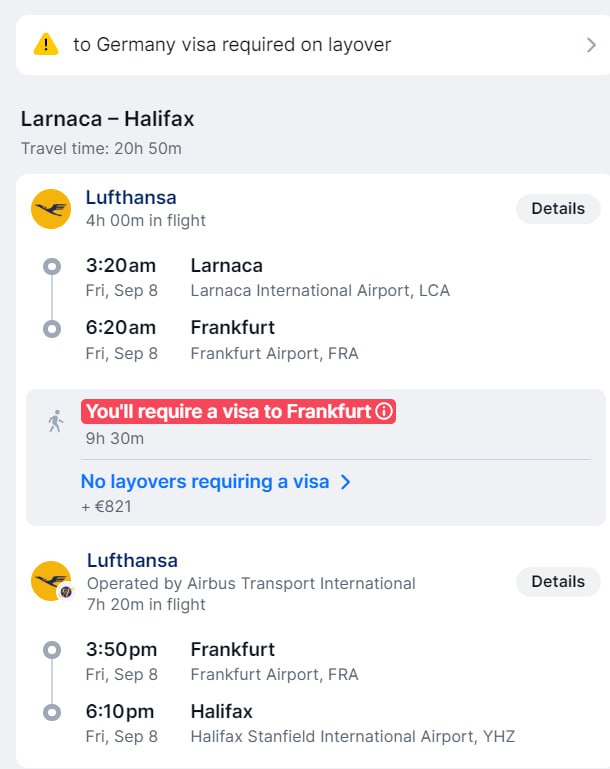Click the to Germany visa required on layover text
Screen dimensions: 610x769
coord(232,45)
